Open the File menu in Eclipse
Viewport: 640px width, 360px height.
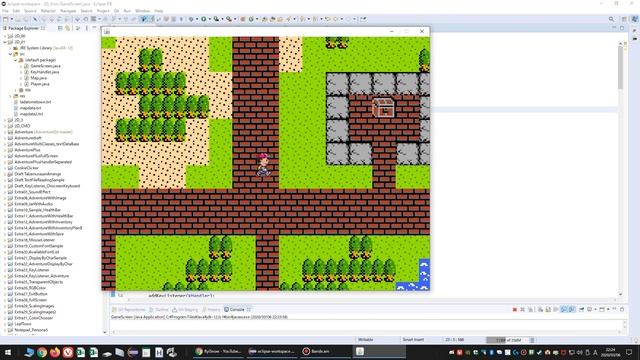pos(4,11)
